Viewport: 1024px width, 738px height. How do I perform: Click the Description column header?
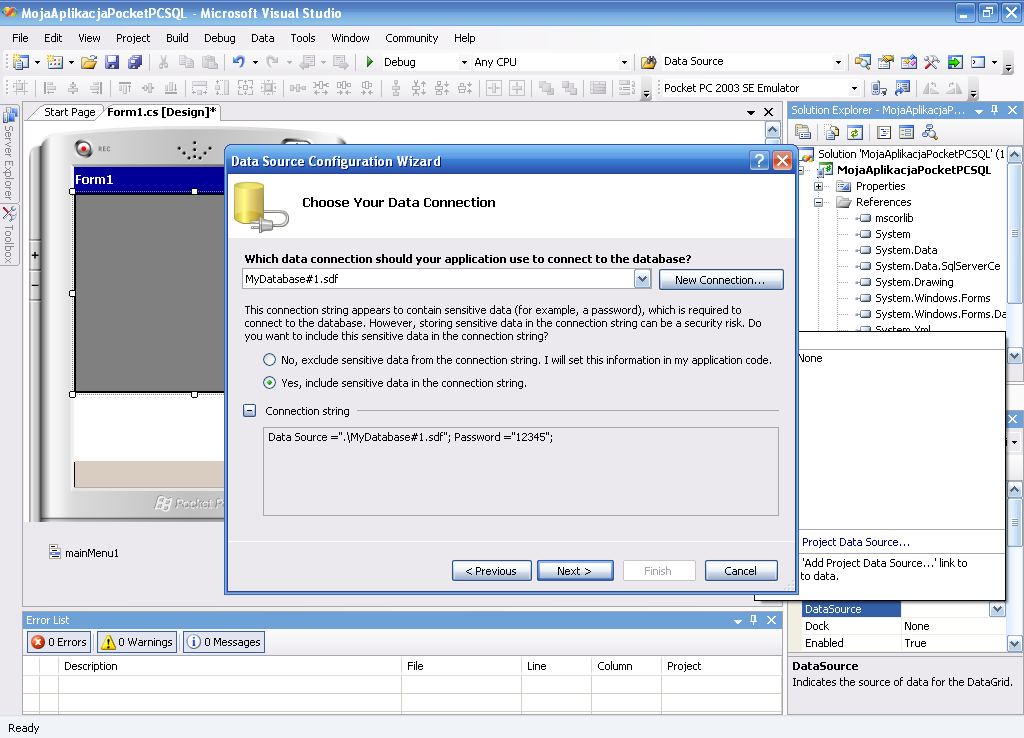229,666
